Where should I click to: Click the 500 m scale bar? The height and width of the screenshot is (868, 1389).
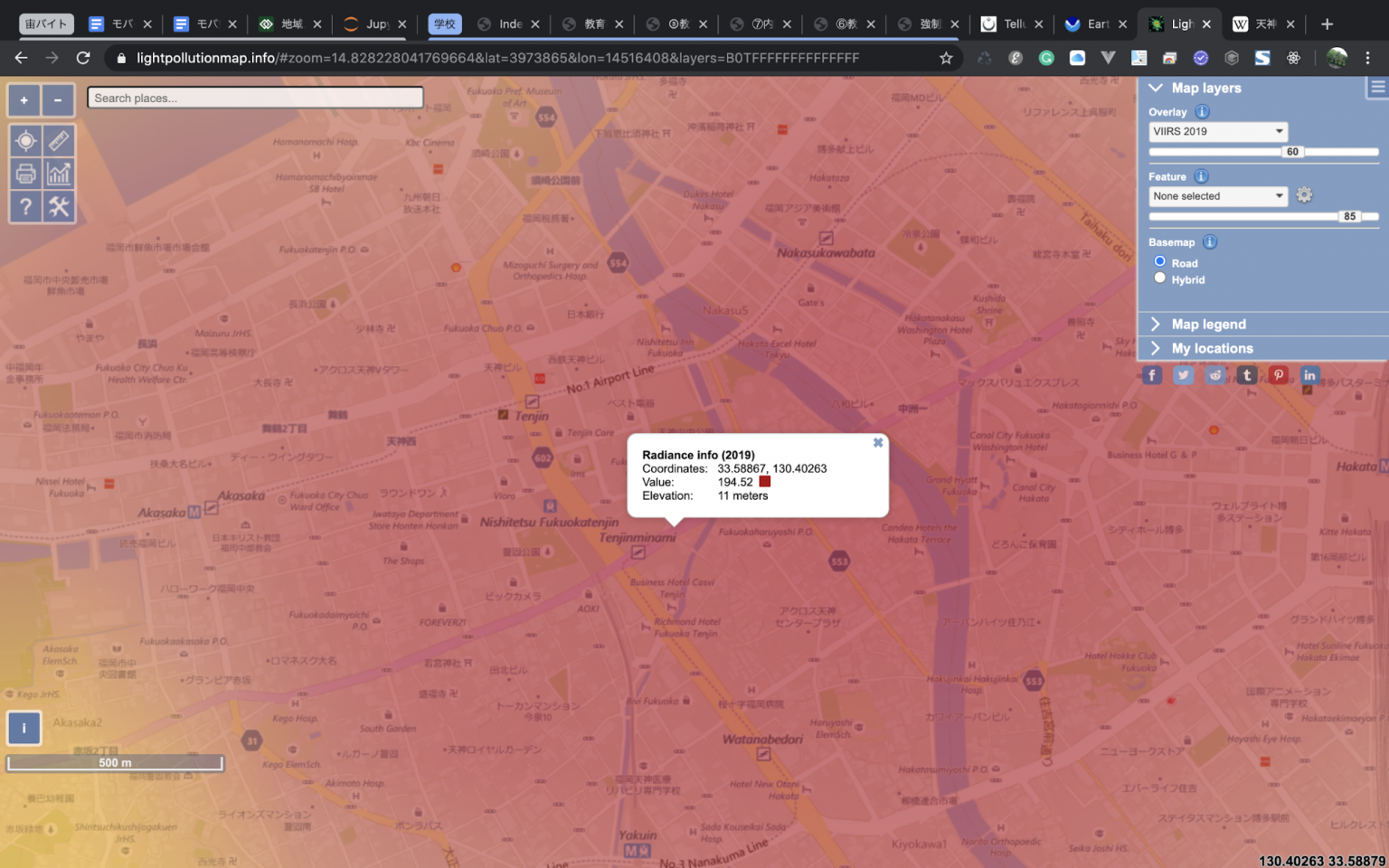(x=115, y=763)
